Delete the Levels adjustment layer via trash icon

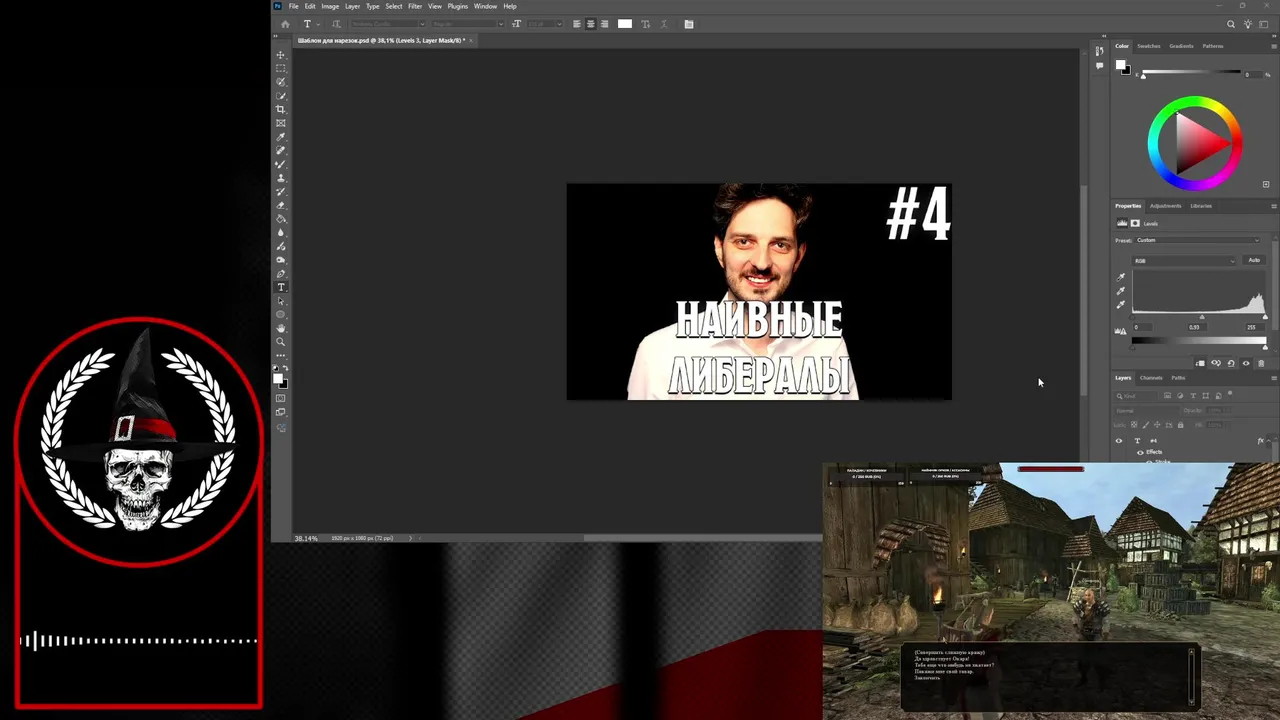[x=1261, y=363]
